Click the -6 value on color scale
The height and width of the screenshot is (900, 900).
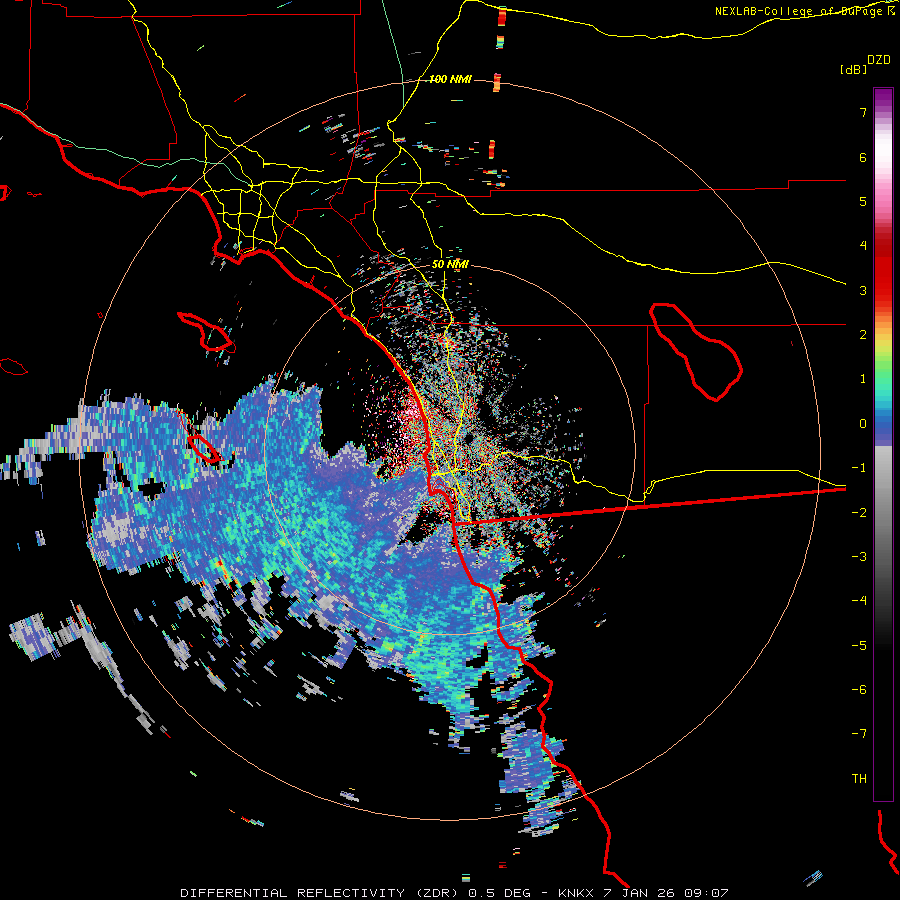click(x=859, y=689)
